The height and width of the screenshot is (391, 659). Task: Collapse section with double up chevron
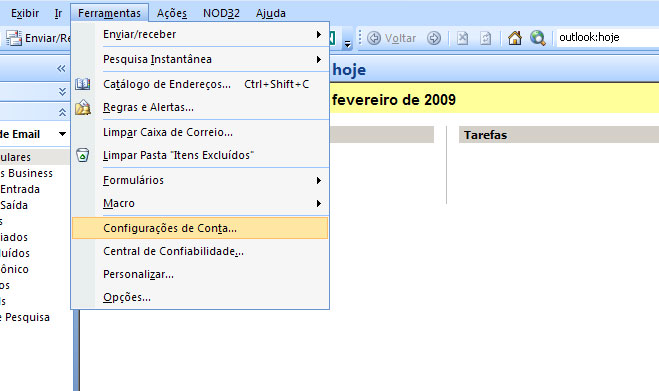click(62, 112)
